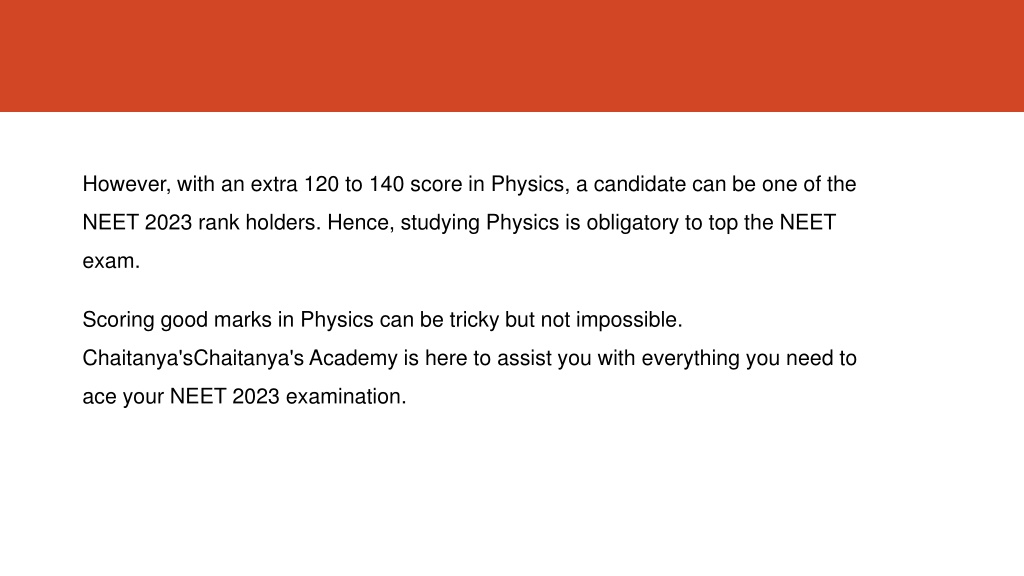
Task: Click the word "exam." on its own line
Action: click(x=111, y=261)
